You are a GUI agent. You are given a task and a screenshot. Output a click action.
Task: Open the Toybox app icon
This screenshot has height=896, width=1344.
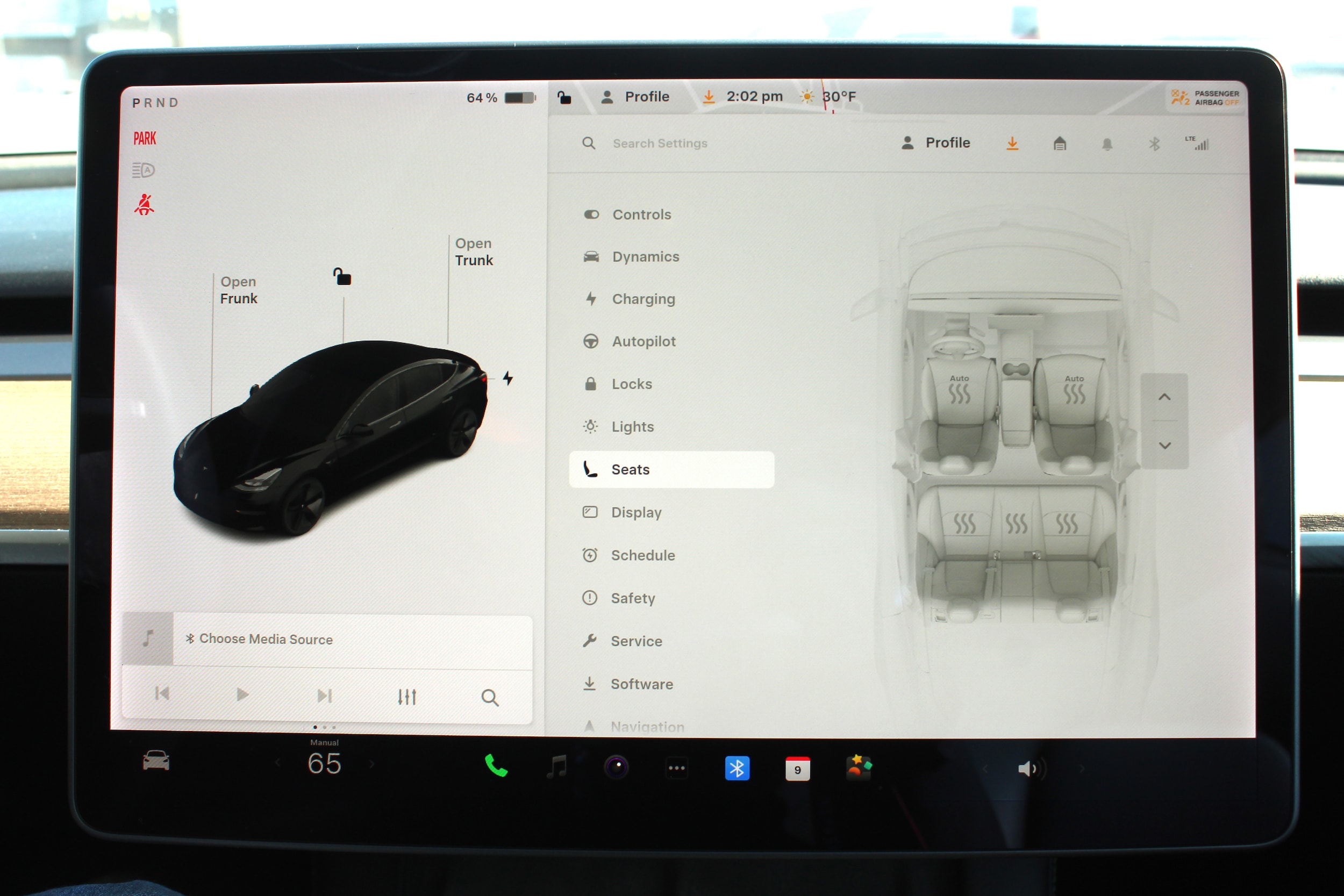(859, 768)
